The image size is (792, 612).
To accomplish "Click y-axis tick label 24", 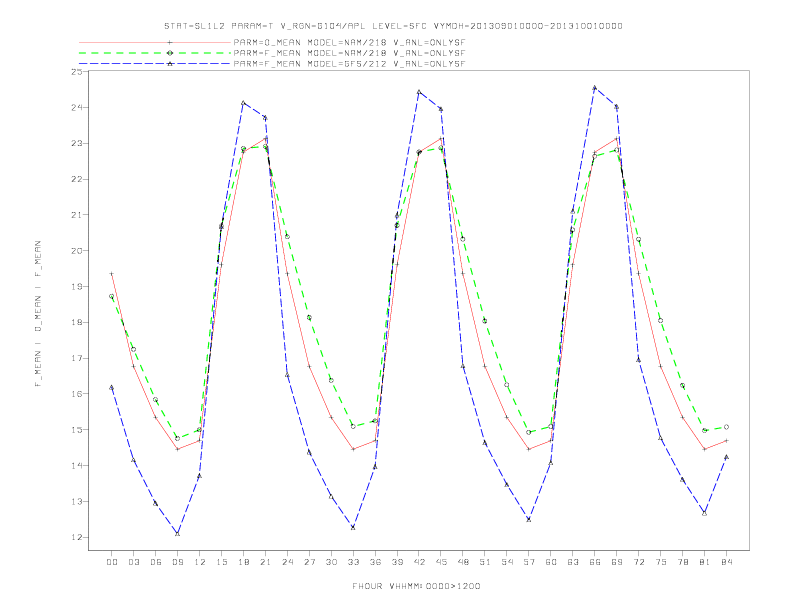I will [77, 108].
